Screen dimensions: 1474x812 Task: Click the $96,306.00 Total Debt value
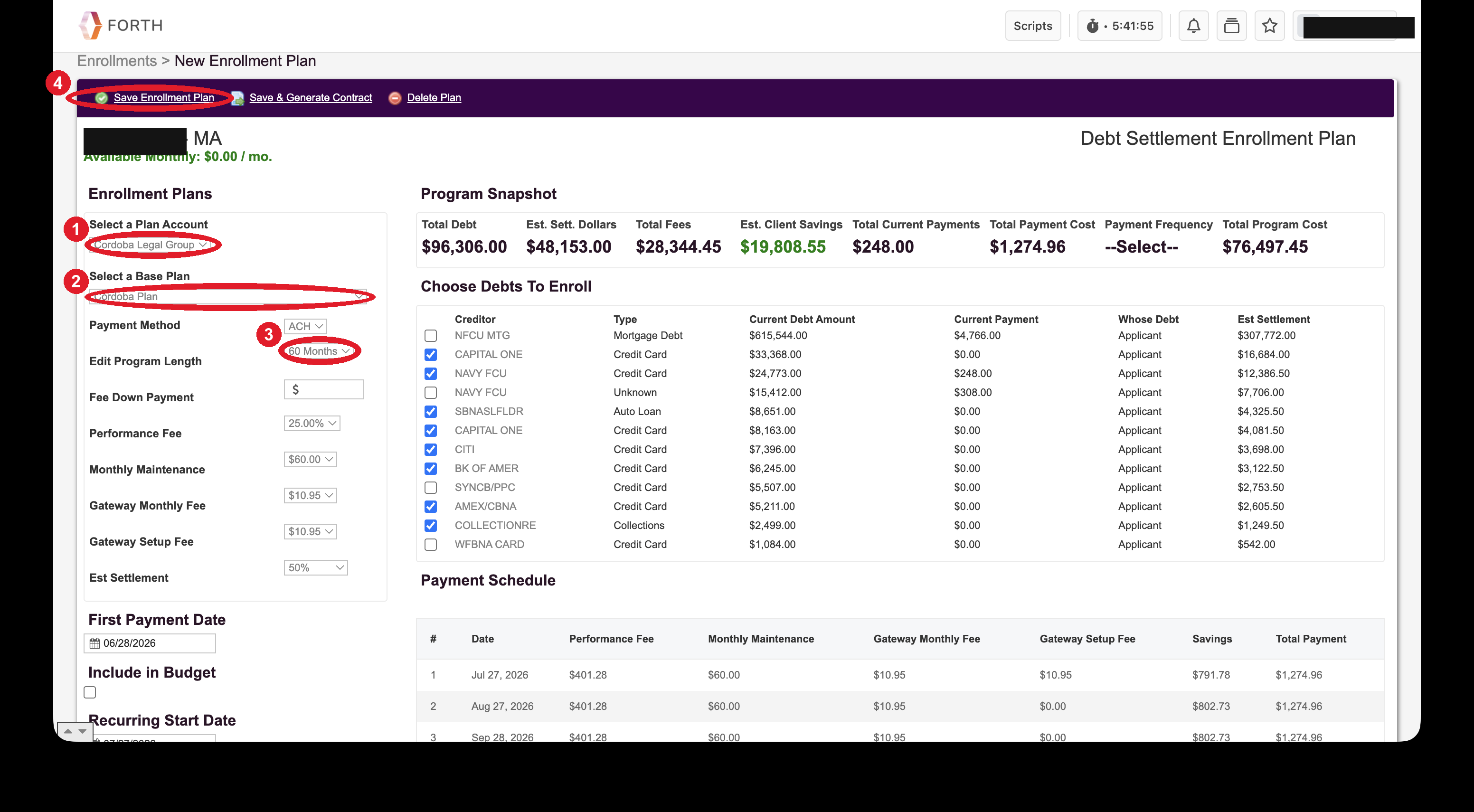[464, 247]
